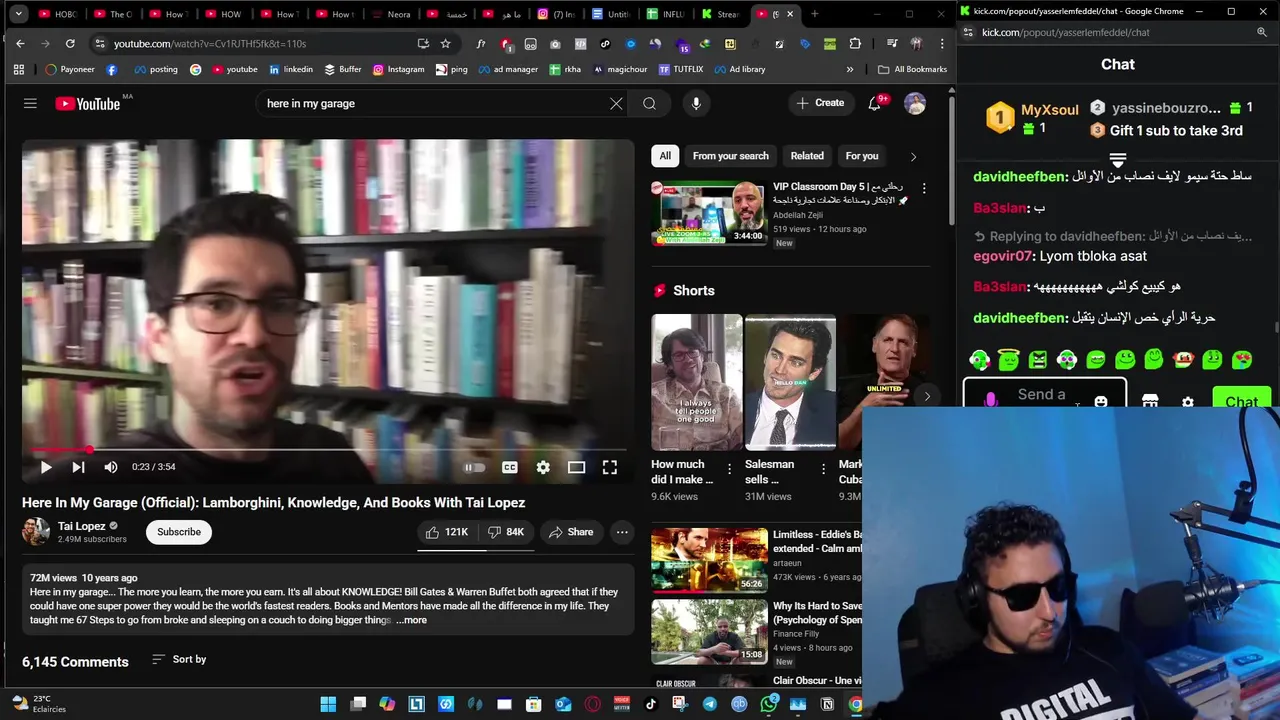Screen dimensions: 1280x720
Task: Open the All Bookmarks folder
Action: 912,69
